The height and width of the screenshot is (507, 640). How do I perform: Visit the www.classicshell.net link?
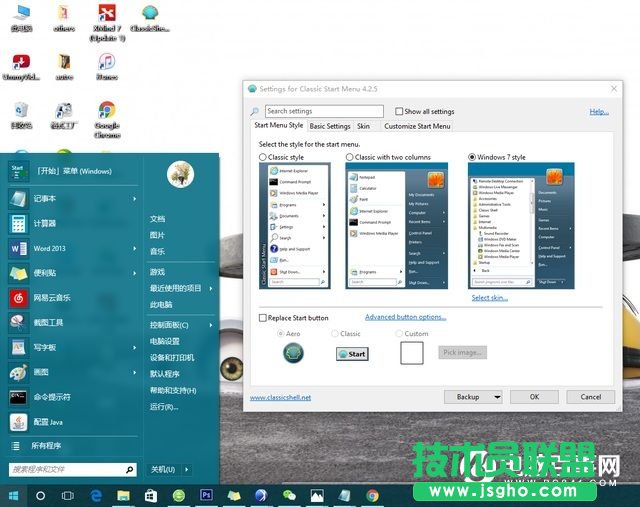280,398
